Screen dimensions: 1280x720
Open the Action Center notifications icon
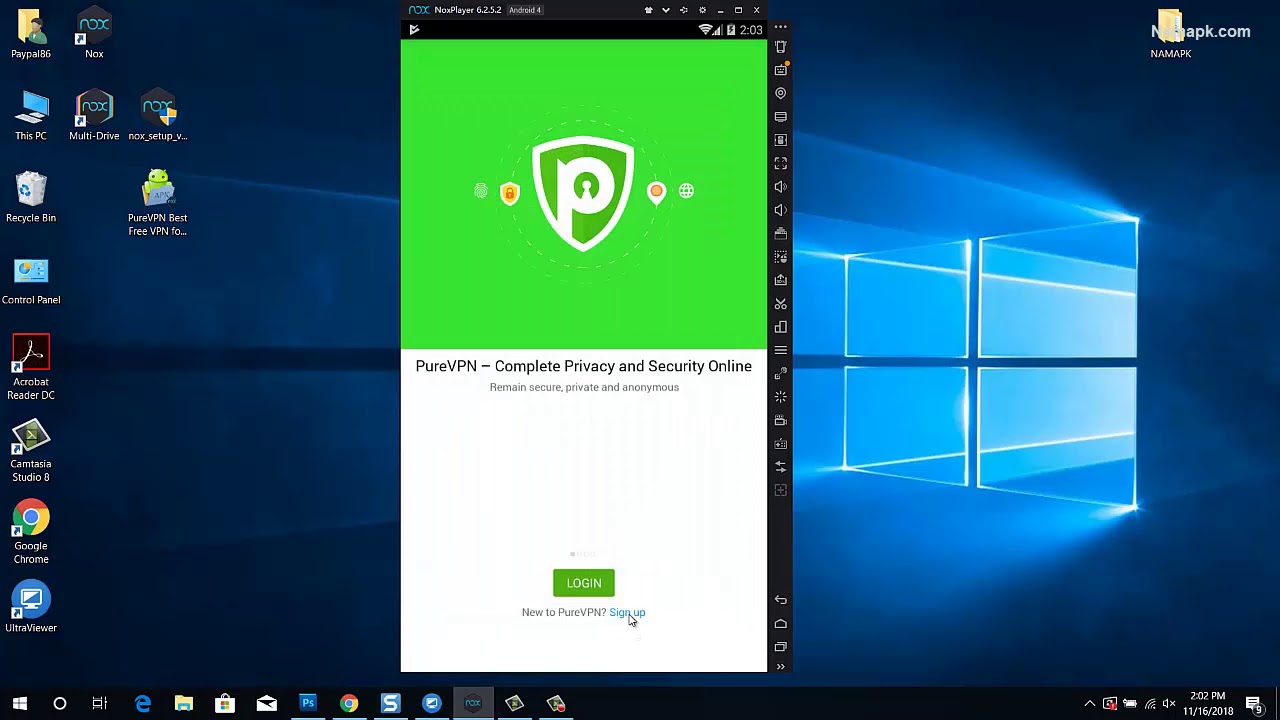(1254, 704)
